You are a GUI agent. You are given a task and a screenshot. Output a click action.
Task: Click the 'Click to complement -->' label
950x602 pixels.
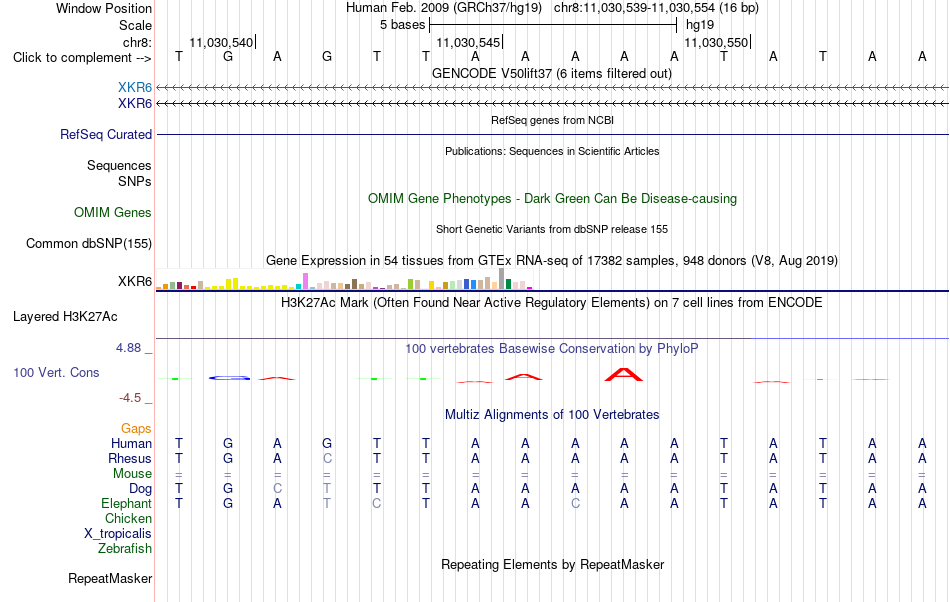[82, 58]
